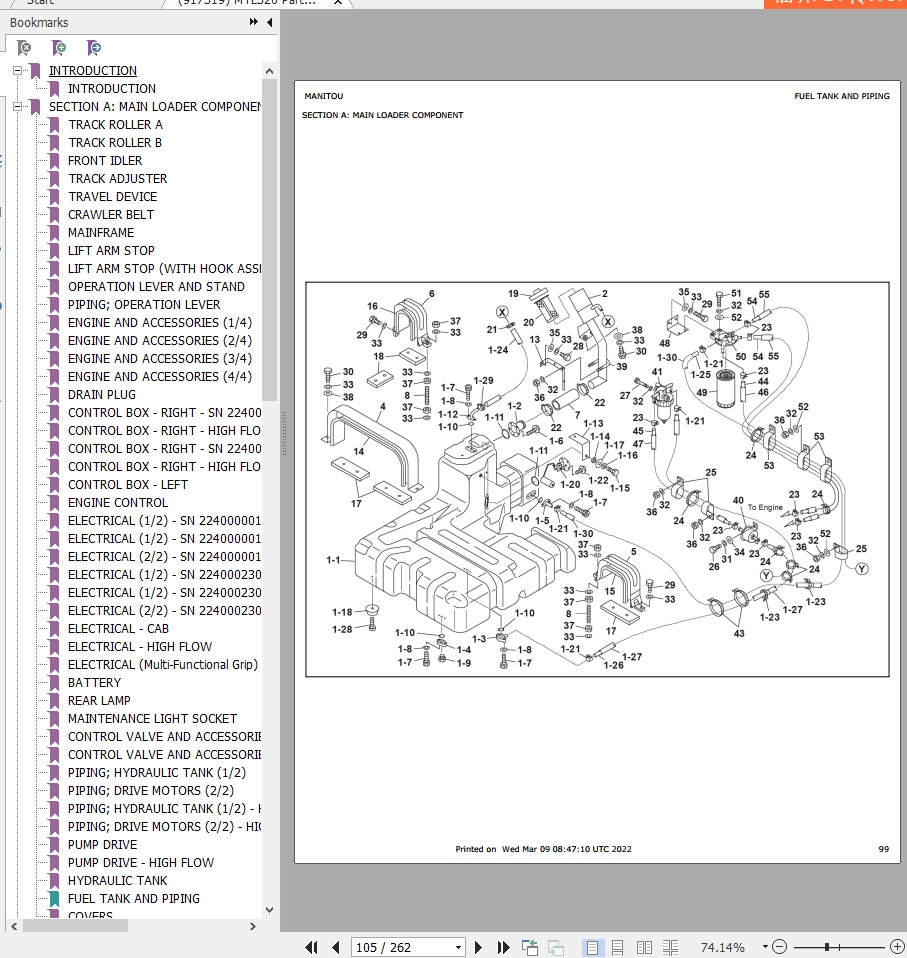The image size is (907, 958).
Task: Open the zoom percentage dropdown
Action: tap(765, 947)
